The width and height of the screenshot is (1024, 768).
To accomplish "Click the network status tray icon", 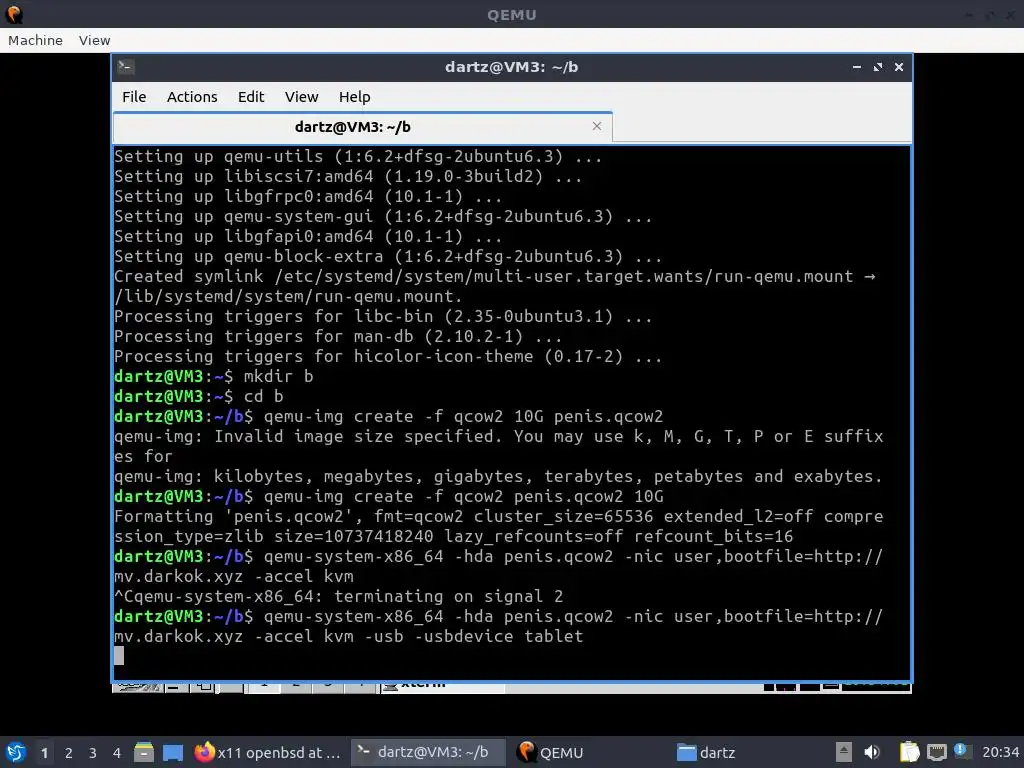I will click(936, 752).
